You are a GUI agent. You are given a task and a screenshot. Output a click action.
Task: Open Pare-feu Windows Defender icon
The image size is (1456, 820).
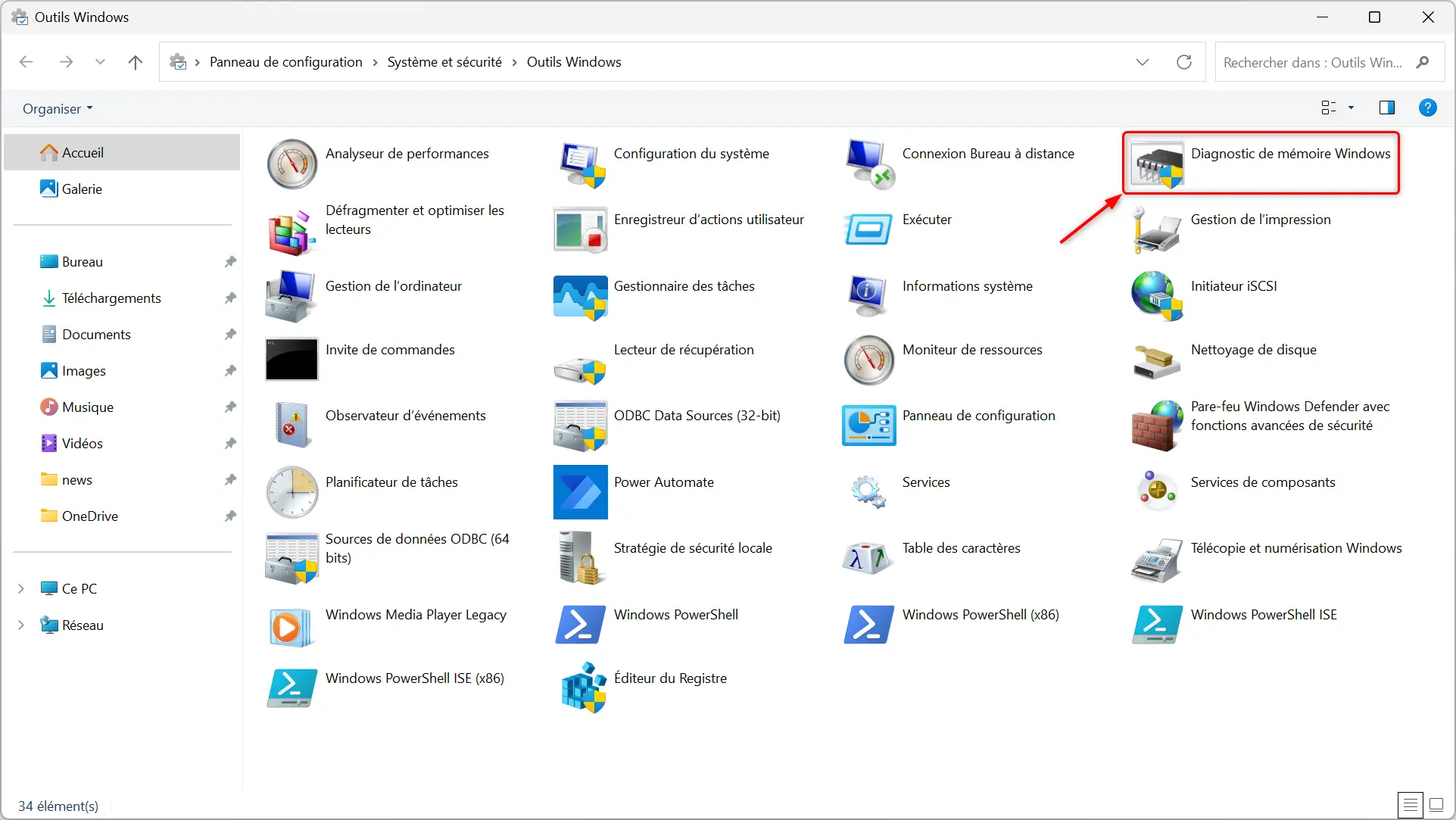[x=1157, y=426]
